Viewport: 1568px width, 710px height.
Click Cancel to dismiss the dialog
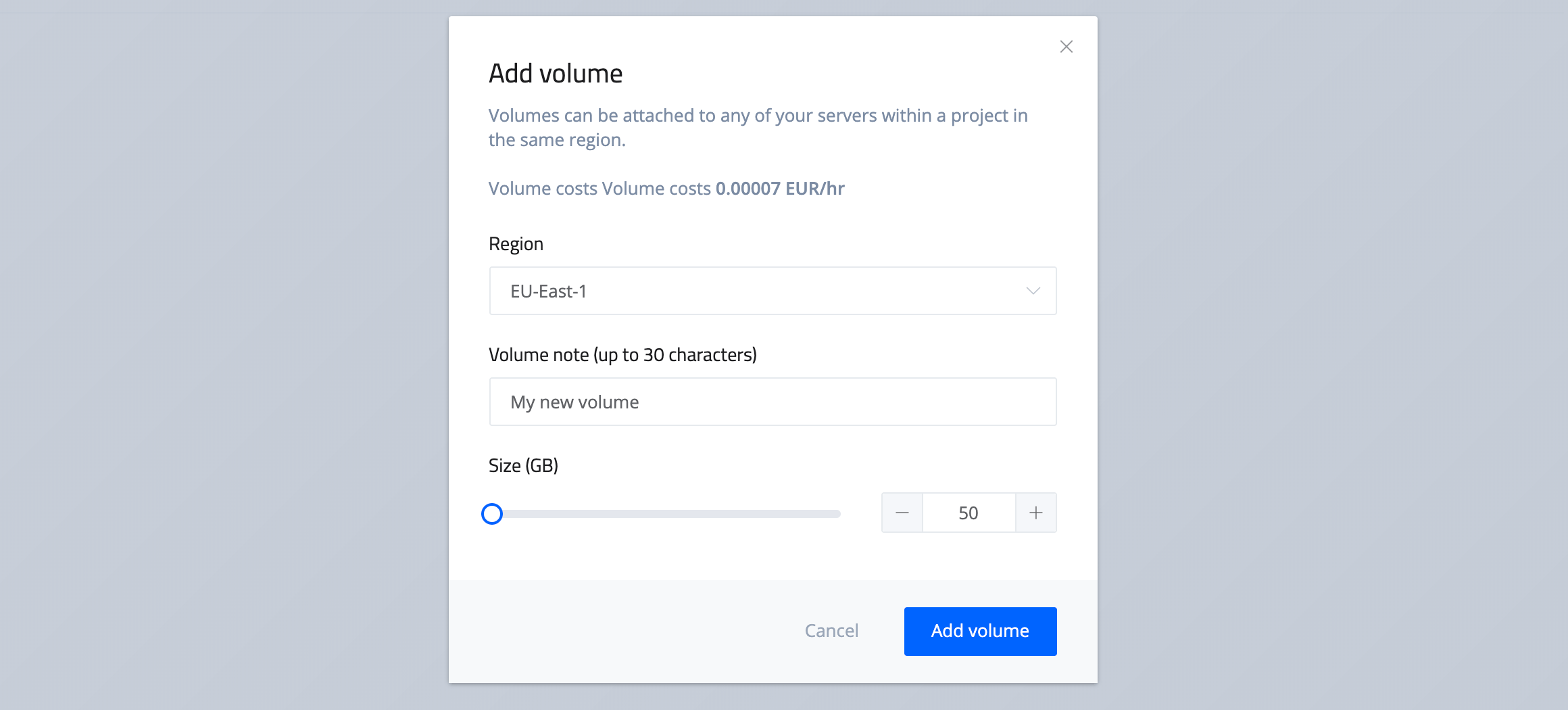831,631
